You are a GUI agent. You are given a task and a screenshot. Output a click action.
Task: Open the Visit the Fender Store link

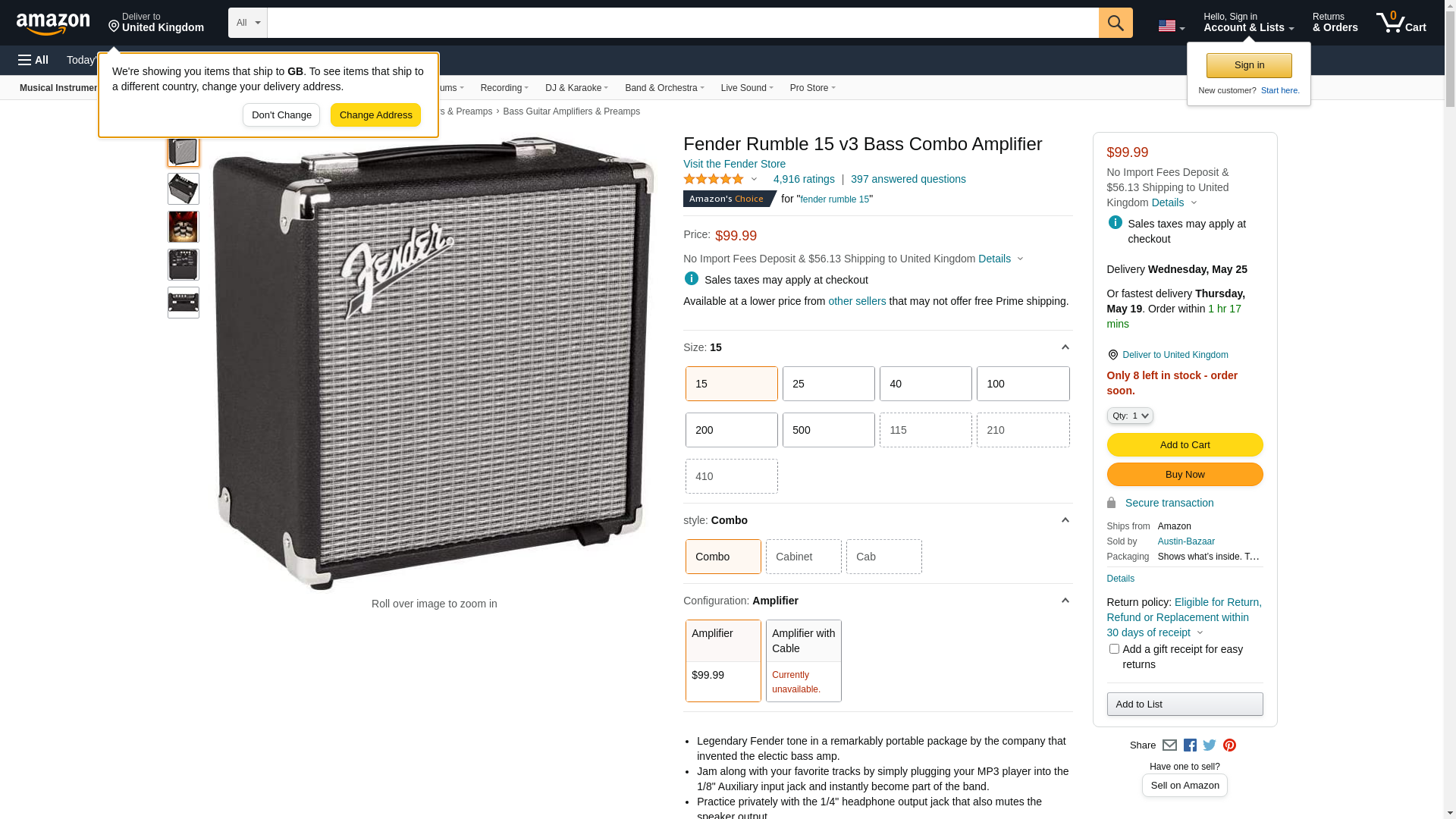point(734,164)
